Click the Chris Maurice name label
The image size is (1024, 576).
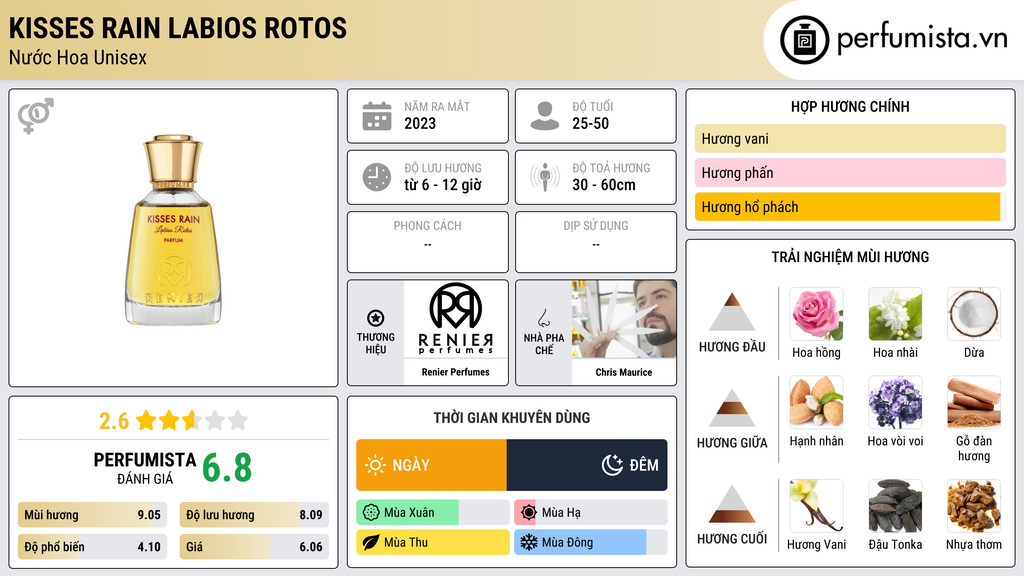tap(624, 372)
